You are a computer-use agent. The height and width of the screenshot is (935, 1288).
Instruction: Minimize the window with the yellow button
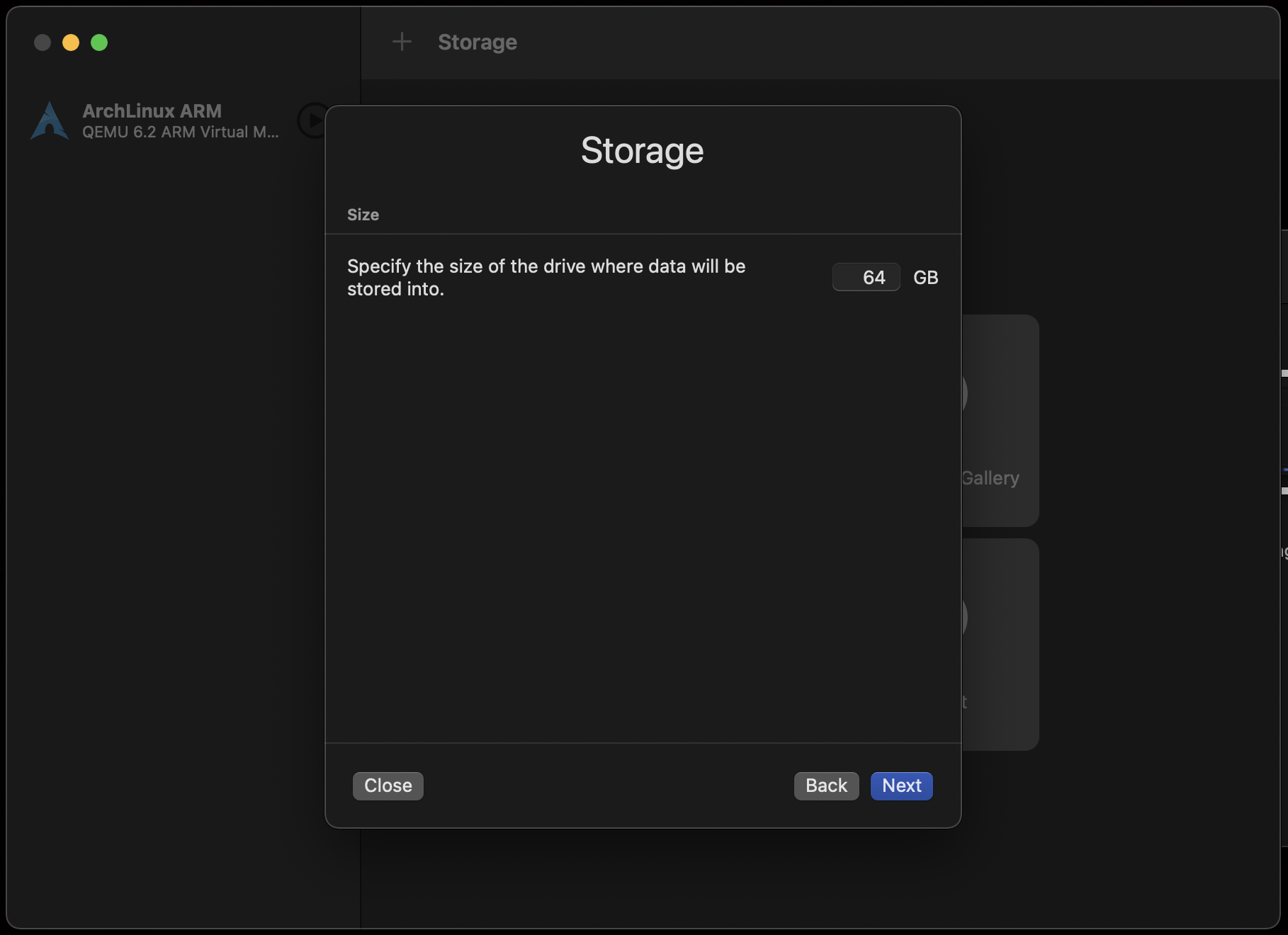[71, 42]
